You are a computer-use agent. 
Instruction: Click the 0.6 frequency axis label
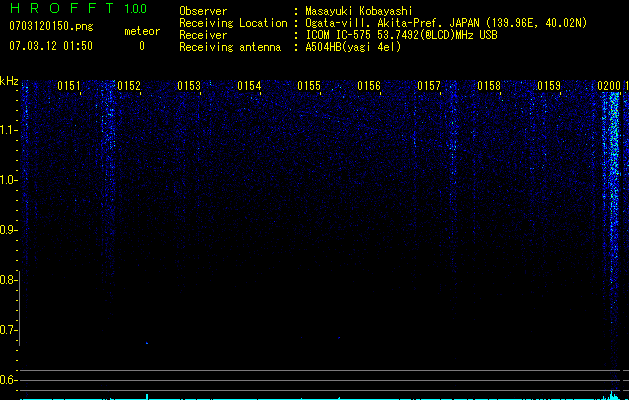click(x=7, y=380)
